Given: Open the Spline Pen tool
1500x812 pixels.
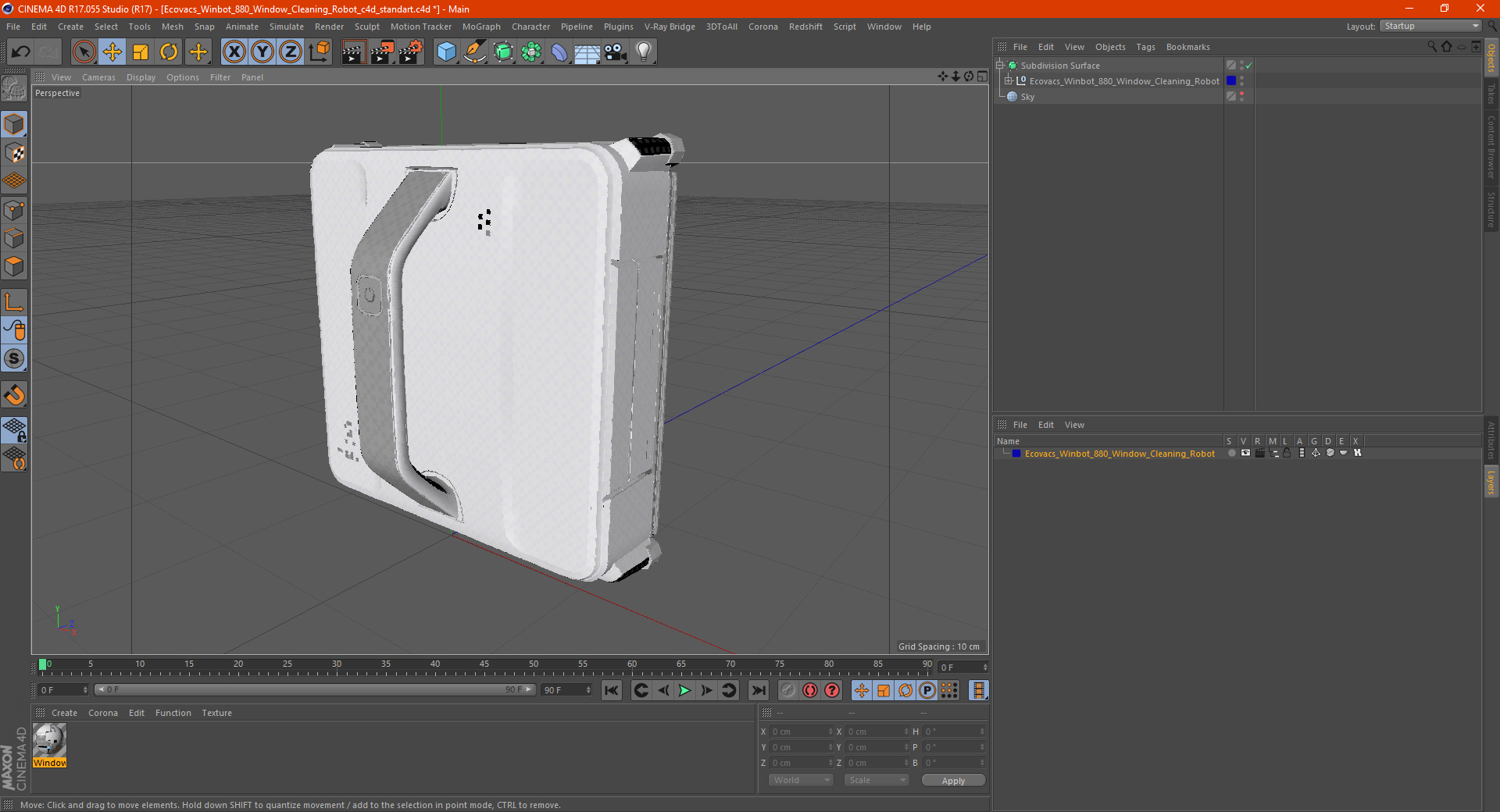Looking at the screenshot, I should tap(475, 52).
